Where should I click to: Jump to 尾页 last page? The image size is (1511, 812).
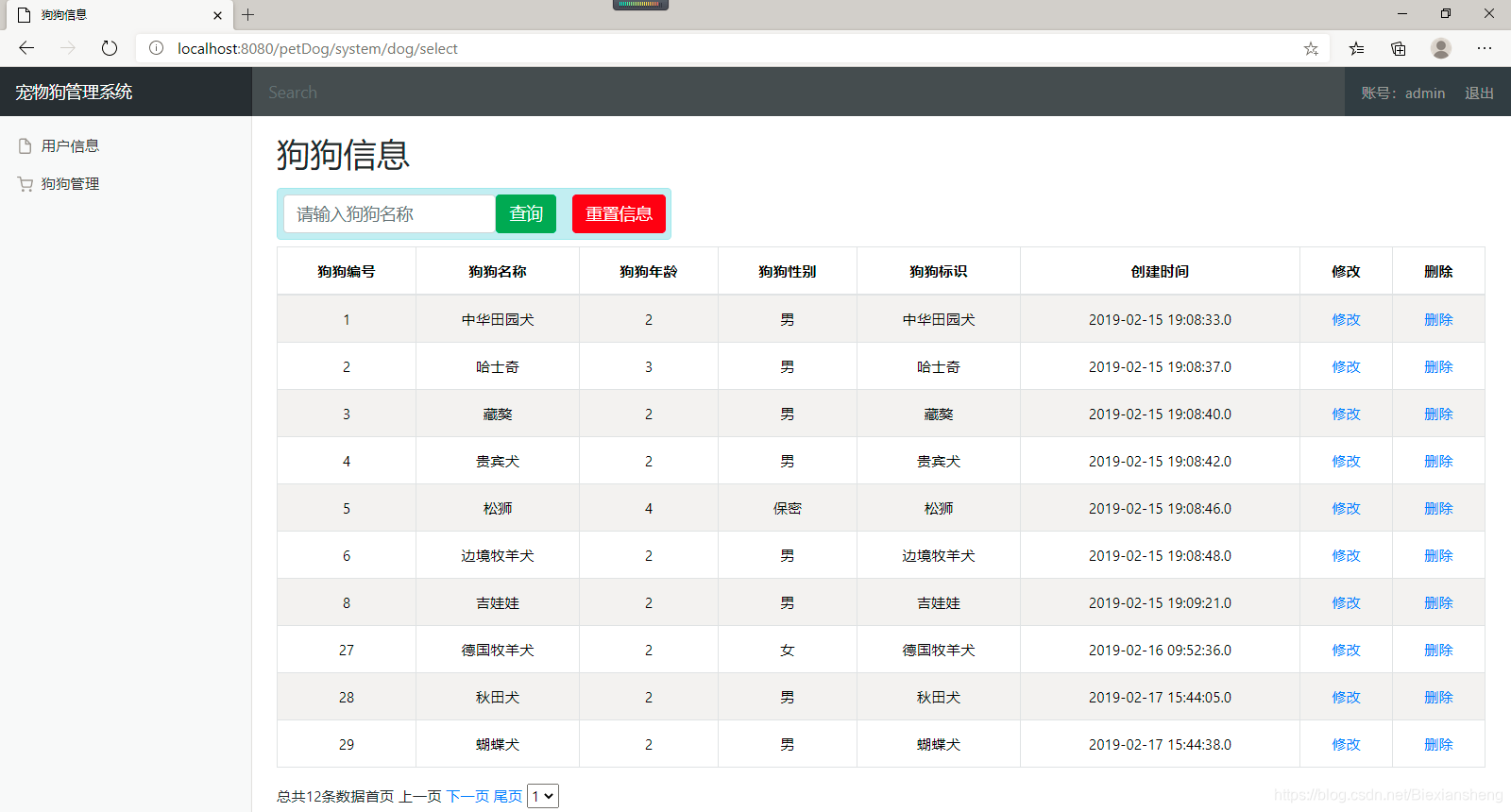pos(507,796)
